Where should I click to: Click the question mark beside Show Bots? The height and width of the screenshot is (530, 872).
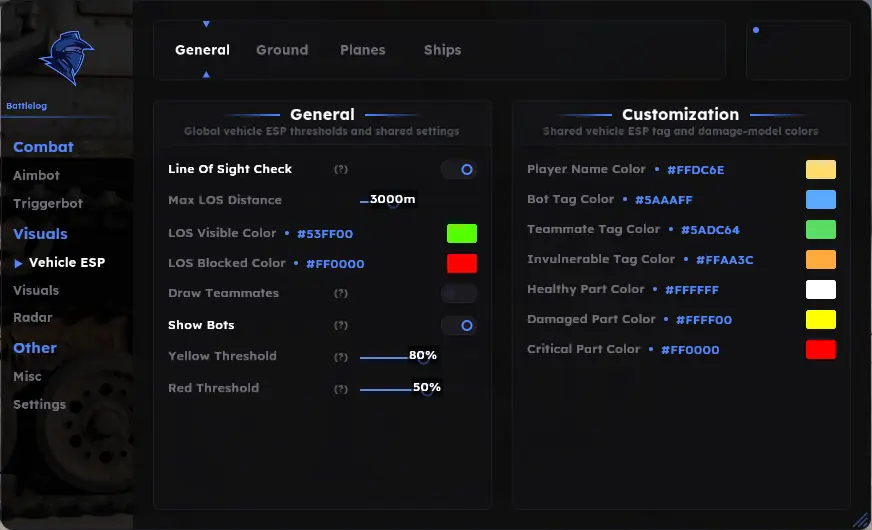pos(341,325)
